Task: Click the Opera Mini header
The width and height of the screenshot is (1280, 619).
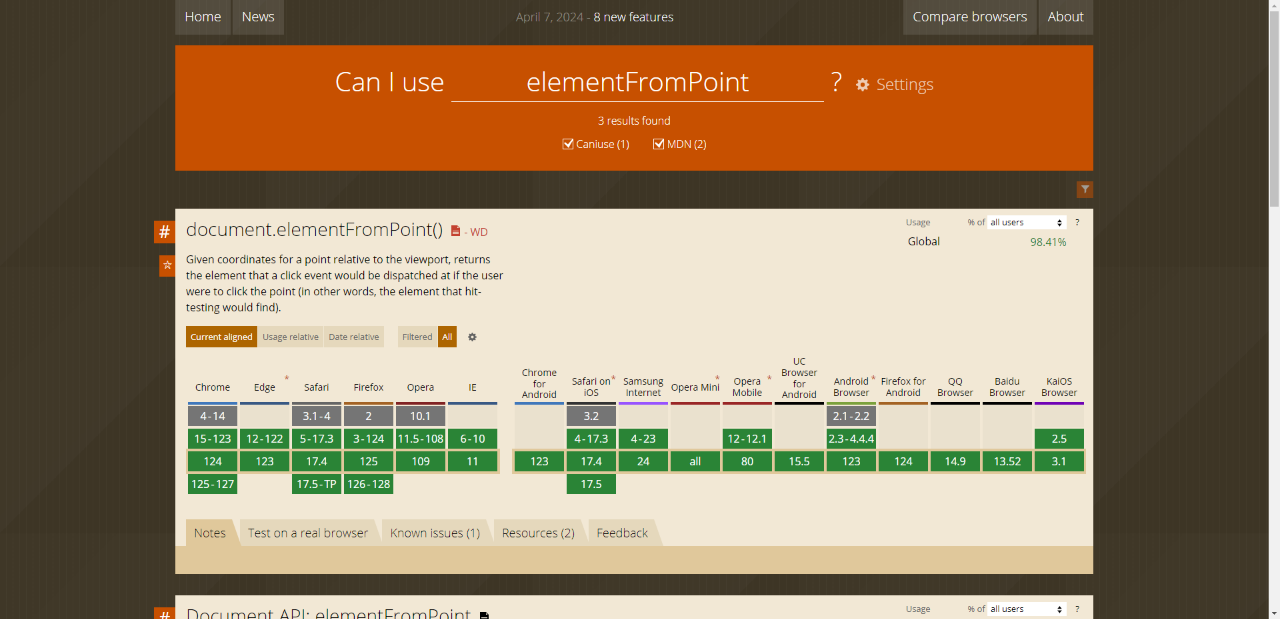Action: 695,388
